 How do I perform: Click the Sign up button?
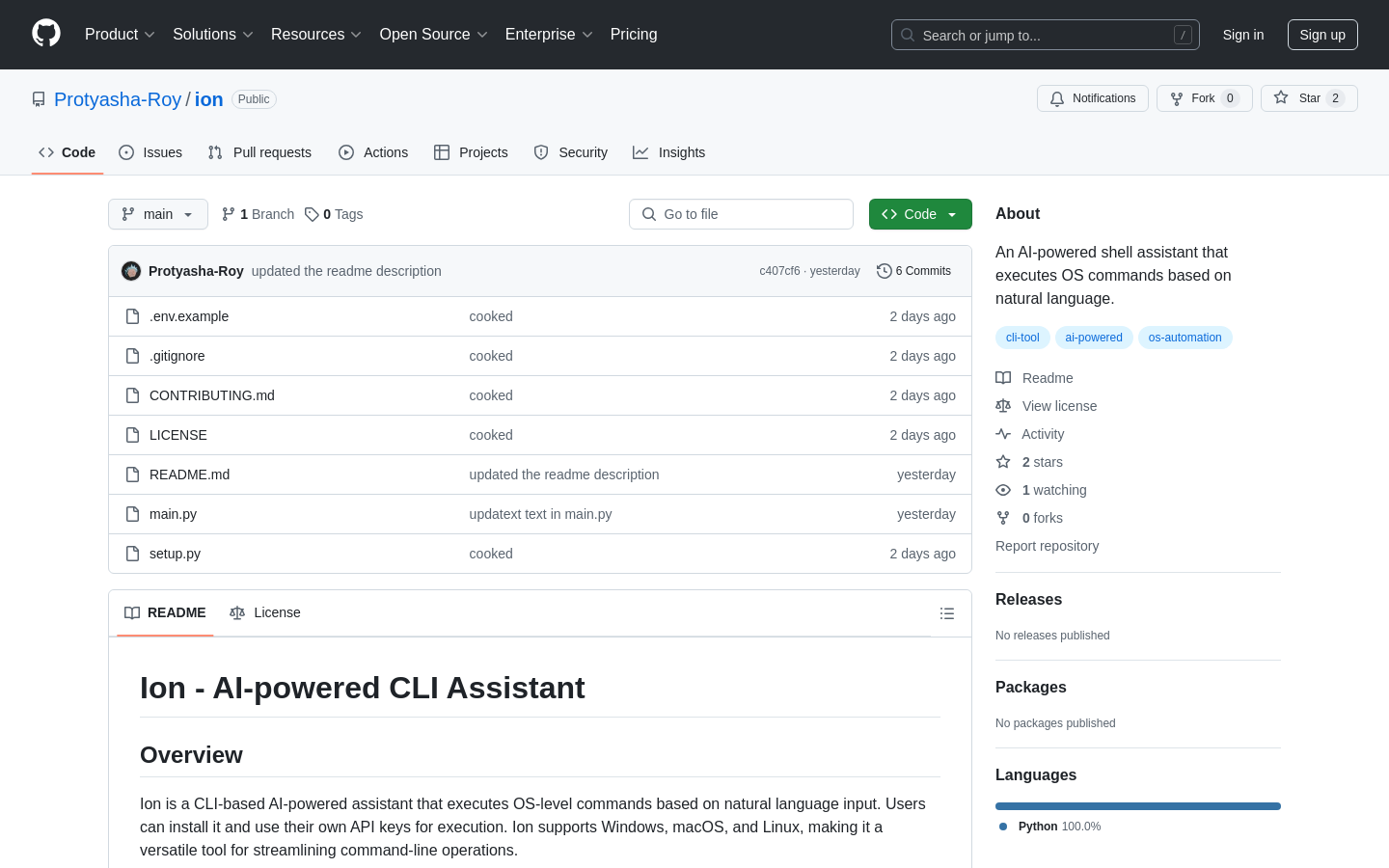click(x=1322, y=35)
